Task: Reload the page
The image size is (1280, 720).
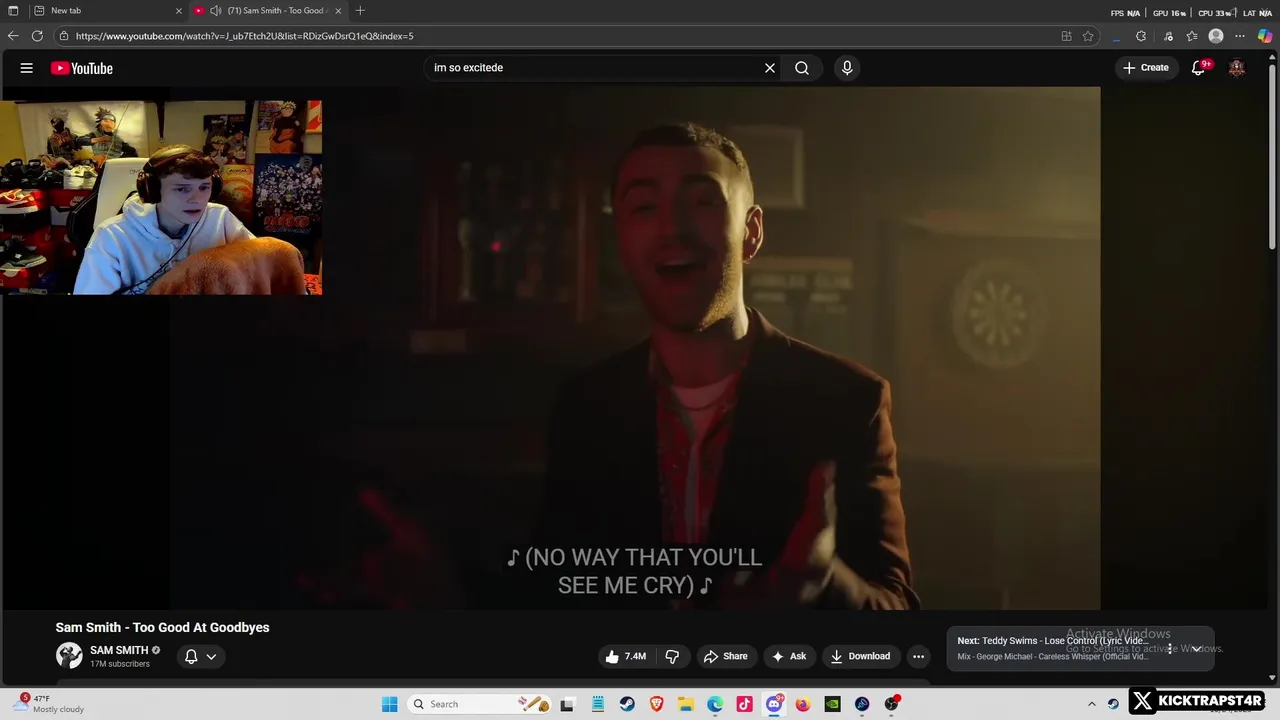Action: point(37,36)
